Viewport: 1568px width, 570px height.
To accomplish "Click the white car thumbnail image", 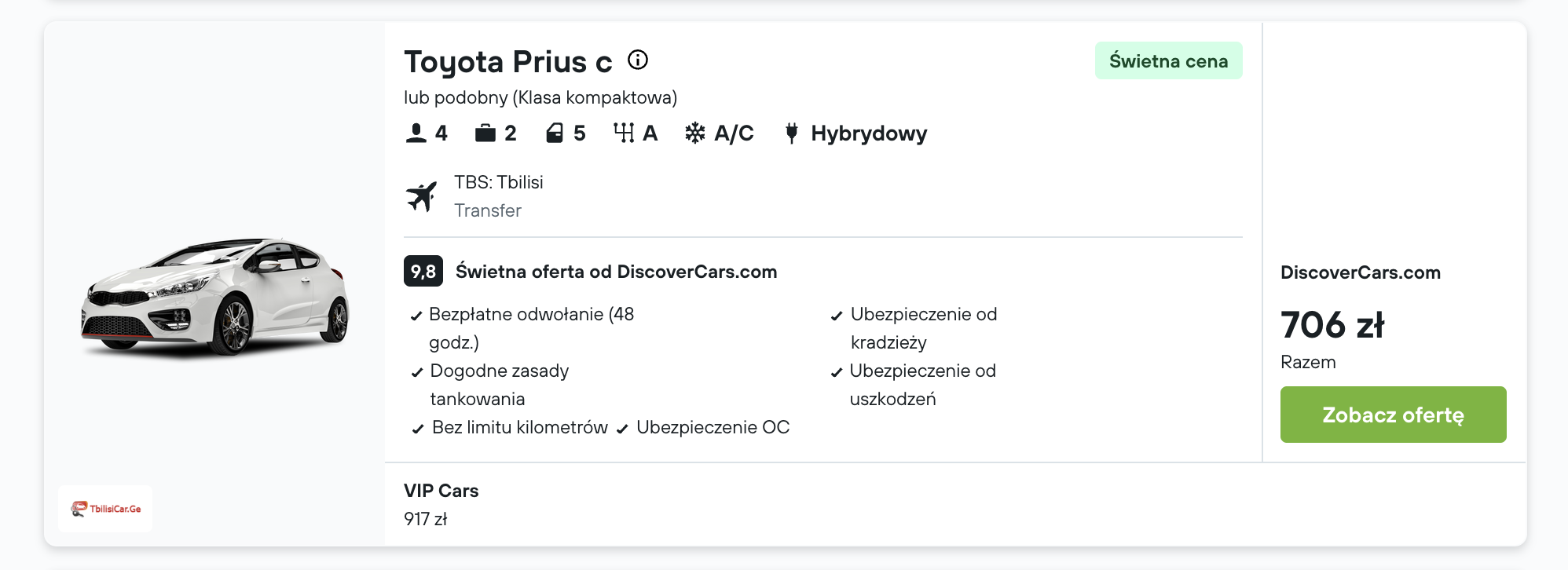I will [214, 297].
